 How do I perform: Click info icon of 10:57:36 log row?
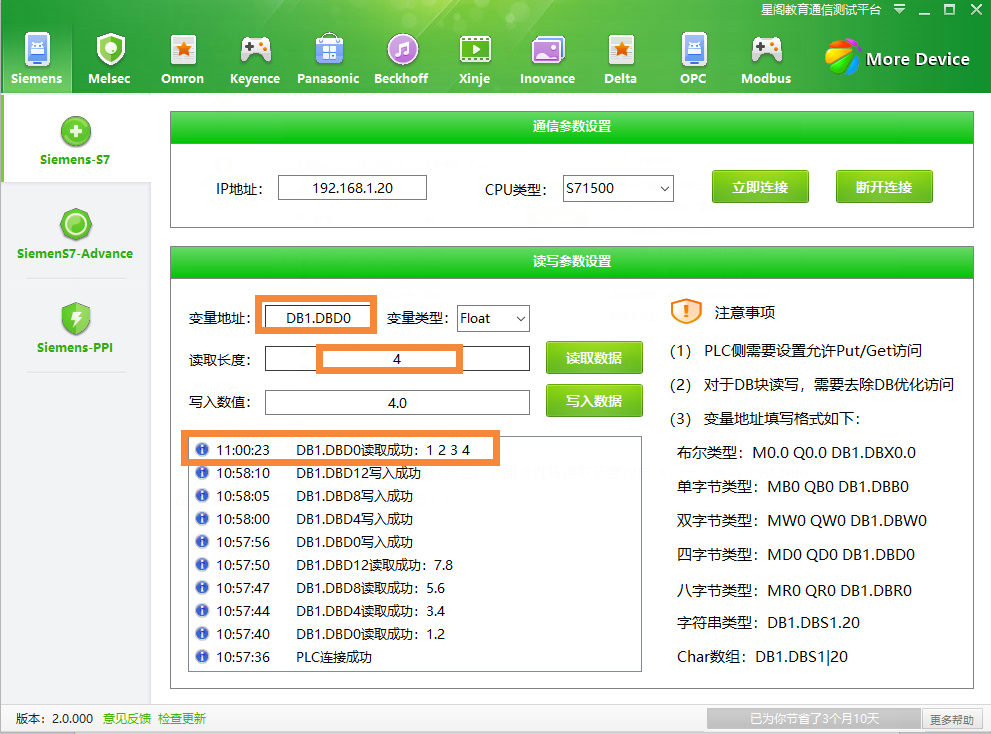(x=202, y=656)
